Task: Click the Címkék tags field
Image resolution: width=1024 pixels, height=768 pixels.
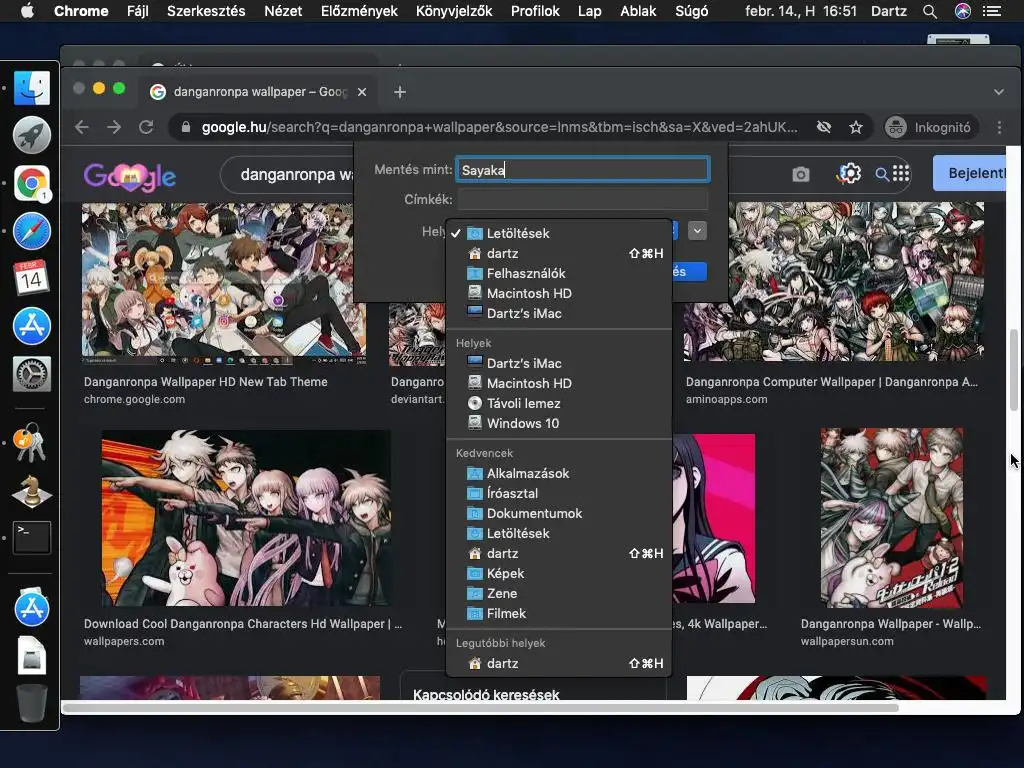Action: click(x=583, y=199)
